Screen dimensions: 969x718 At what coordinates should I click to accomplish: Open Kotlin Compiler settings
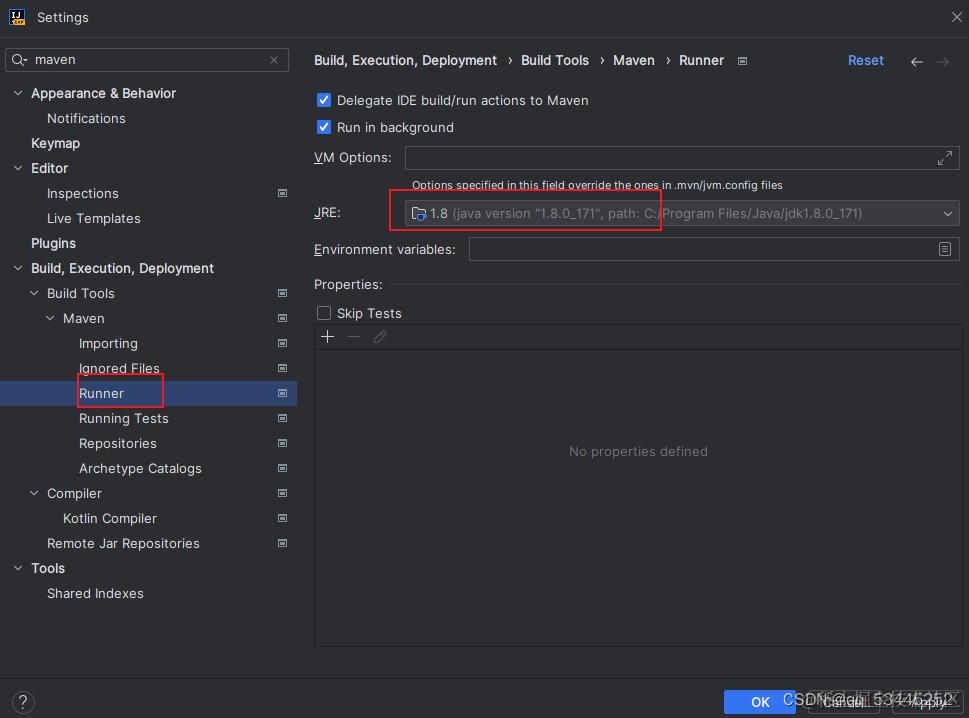[x=110, y=518]
